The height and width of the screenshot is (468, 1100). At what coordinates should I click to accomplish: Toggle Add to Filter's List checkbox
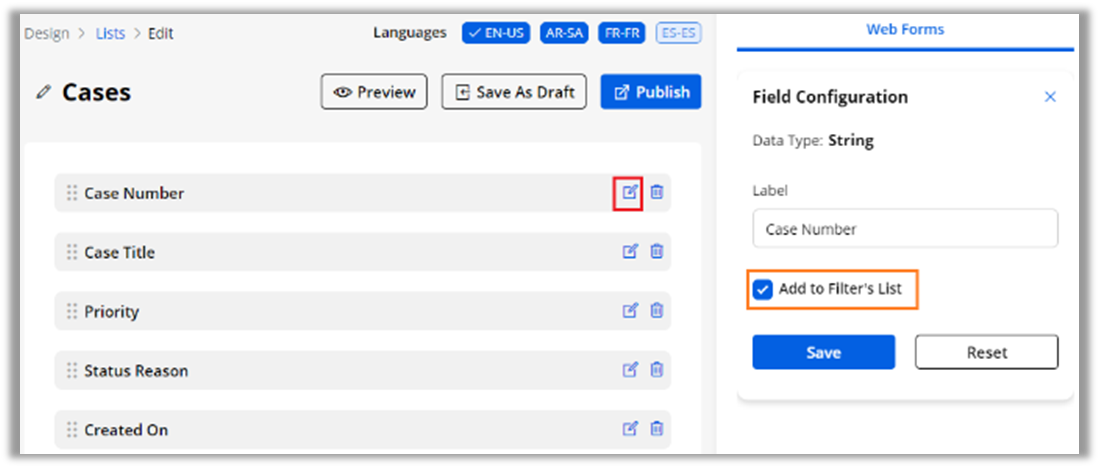tap(763, 289)
